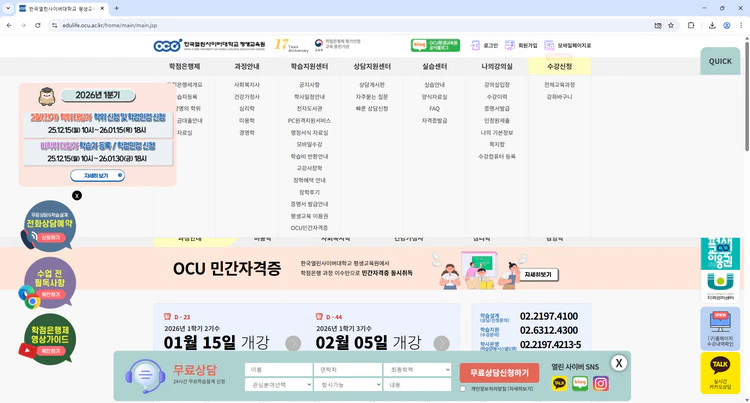Image resolution: width=750 pixels, height=403 pixels.
Task: Open the 항시가능 time dropdown
Action: 348,384
